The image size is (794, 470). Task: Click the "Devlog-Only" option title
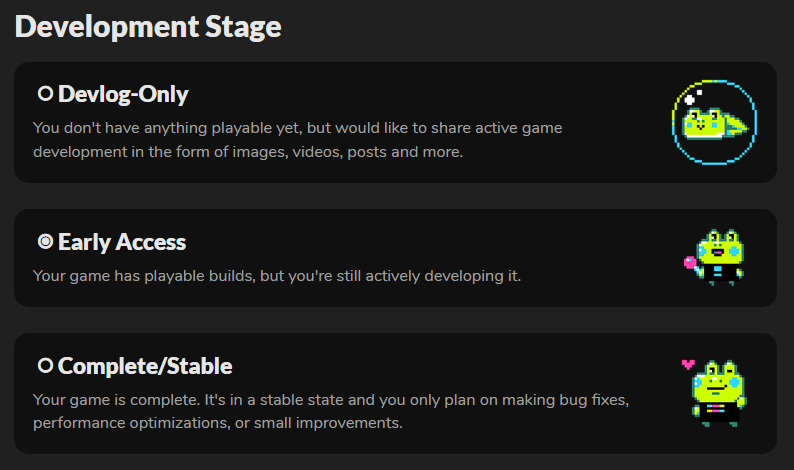tap(123, 94)
